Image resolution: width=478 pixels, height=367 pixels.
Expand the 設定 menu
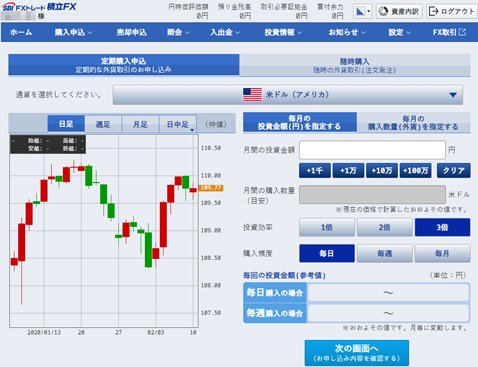(x=399, y=32)
